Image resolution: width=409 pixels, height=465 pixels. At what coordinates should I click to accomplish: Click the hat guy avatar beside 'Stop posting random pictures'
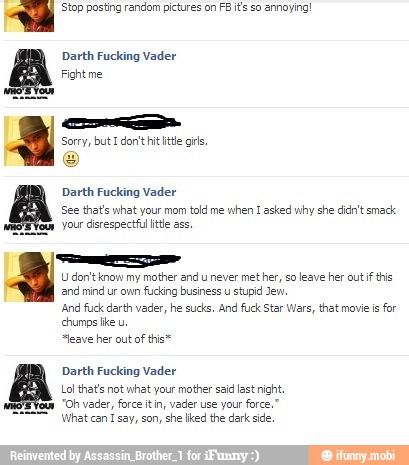click(x=29, y=16)
